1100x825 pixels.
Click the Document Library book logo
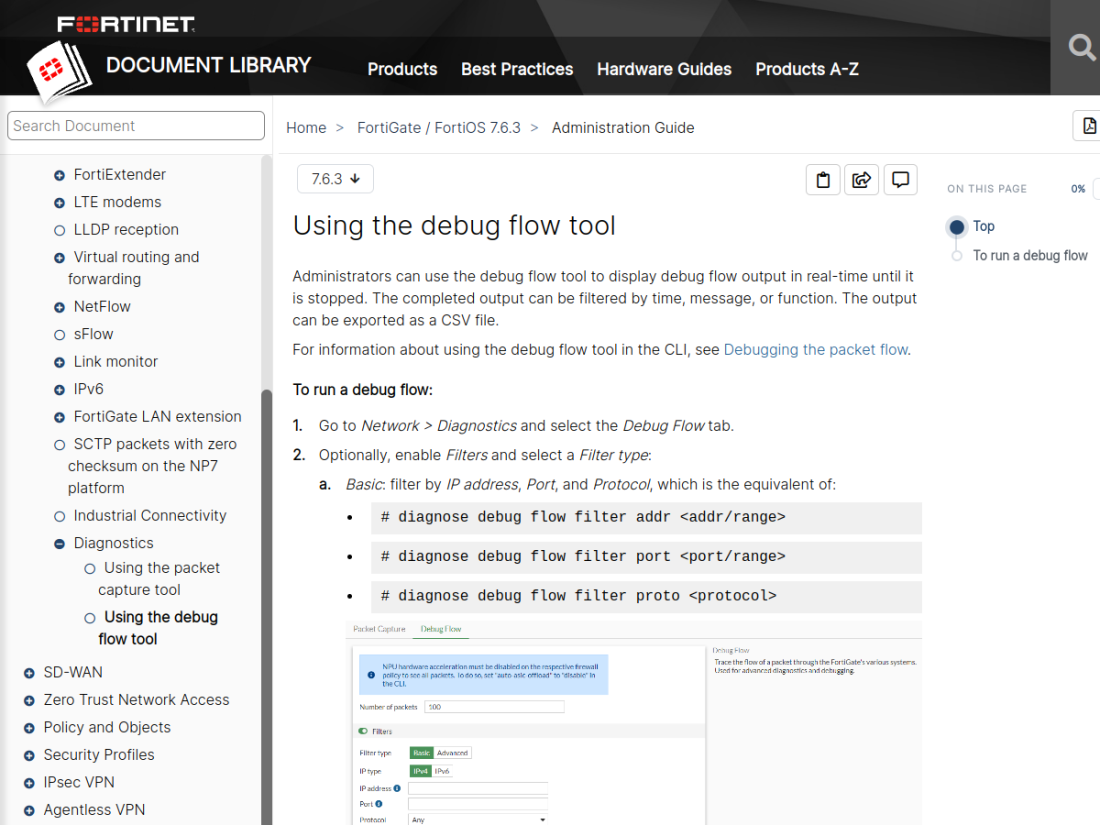click(60, 71)
